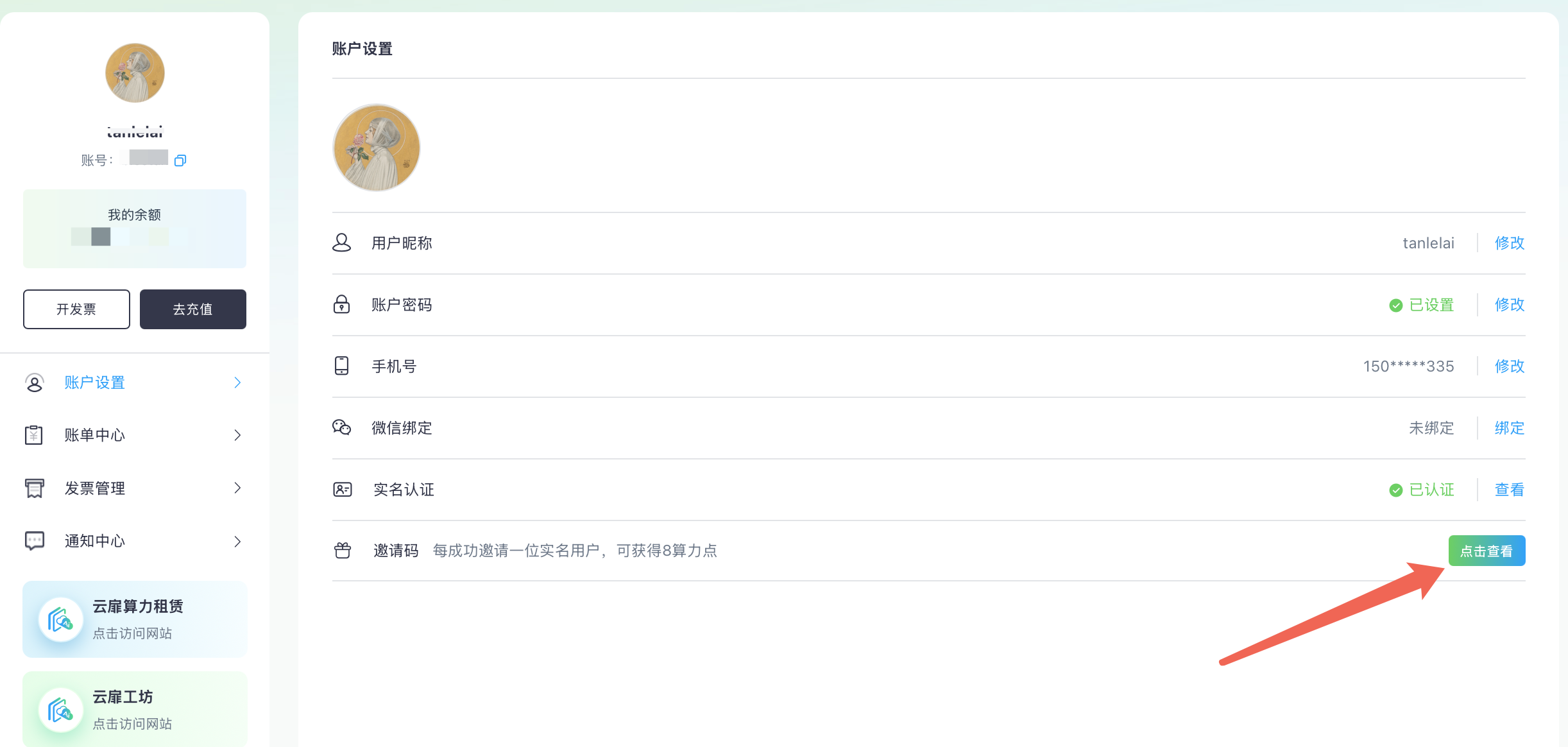Image resolution: width=1568 pixels, height=747 pixels.
Task: Click the large profile avatar image
Action: click(376, 148)
